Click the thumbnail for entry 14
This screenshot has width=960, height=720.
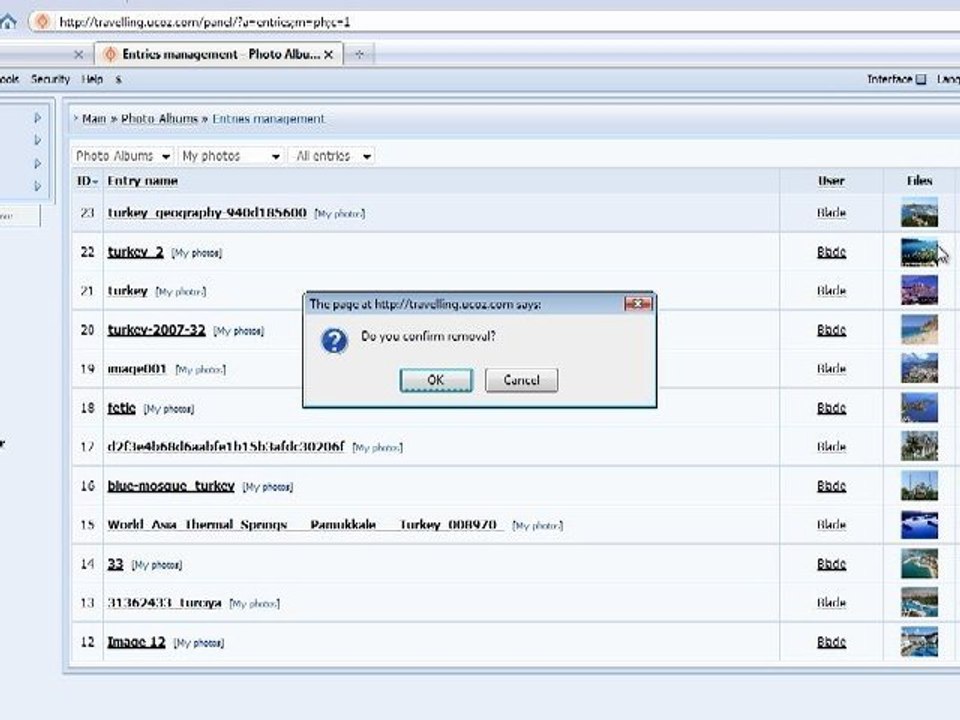coord(919,564)
